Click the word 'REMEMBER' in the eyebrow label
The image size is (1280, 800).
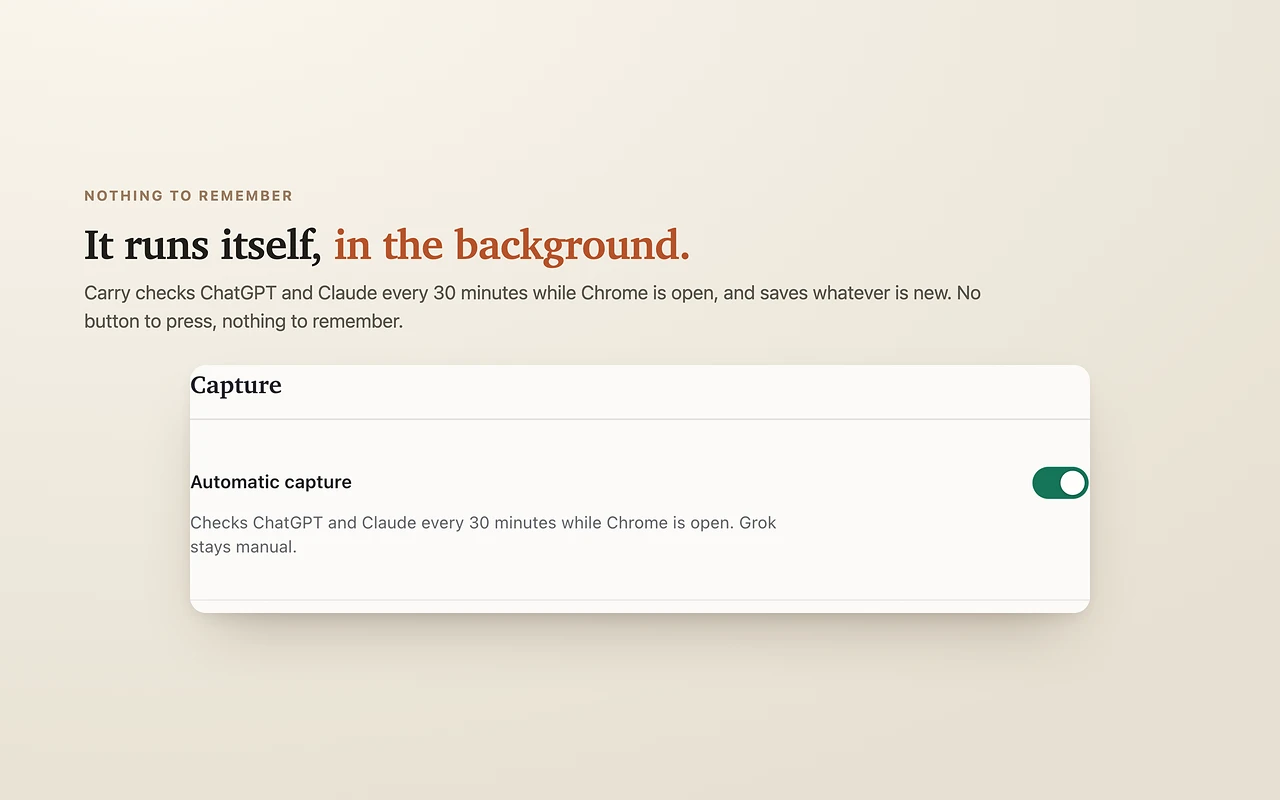click(245, 196)
